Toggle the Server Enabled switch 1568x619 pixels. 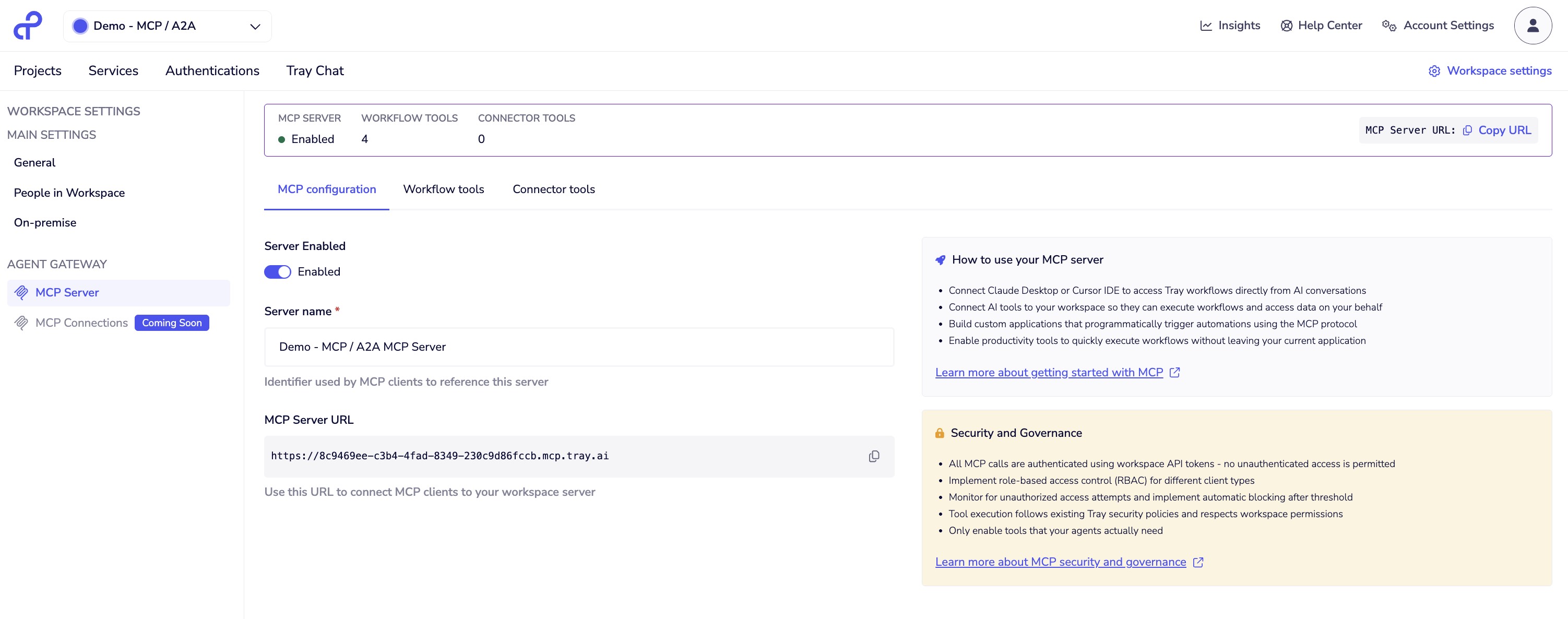pos(278,271)
